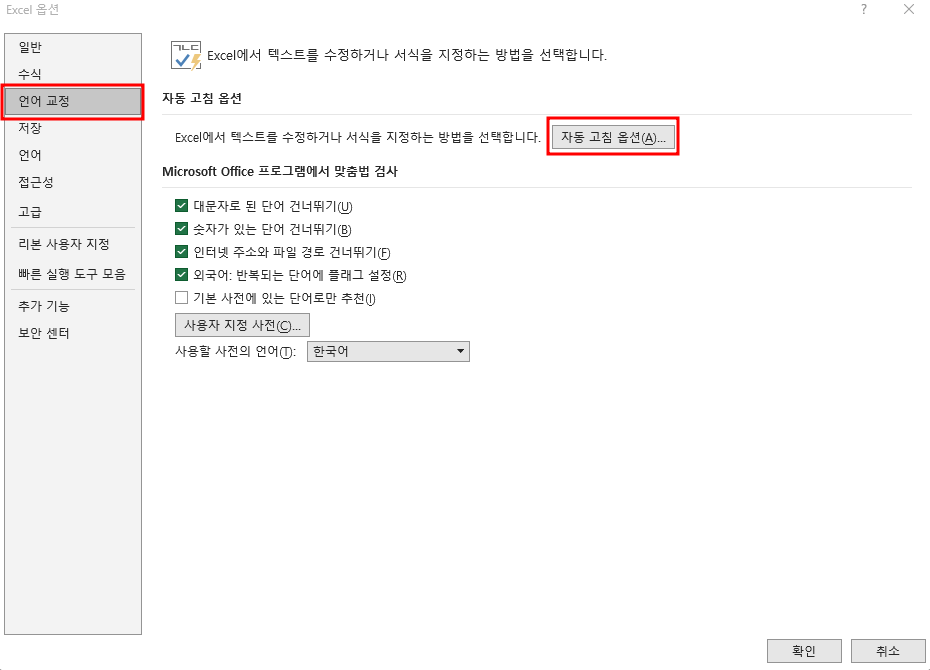This screenshot has height=670, width=930.
Task: Uncheck flag repeated words for foreign languages
Action: point(181,275)
